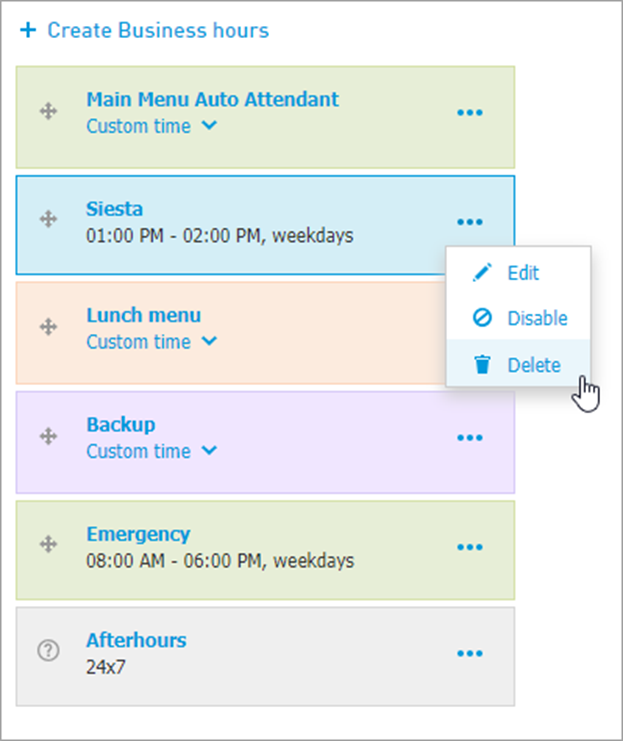Click the move handle on Emergency row

pyautogui.click(x=48, y=544)
